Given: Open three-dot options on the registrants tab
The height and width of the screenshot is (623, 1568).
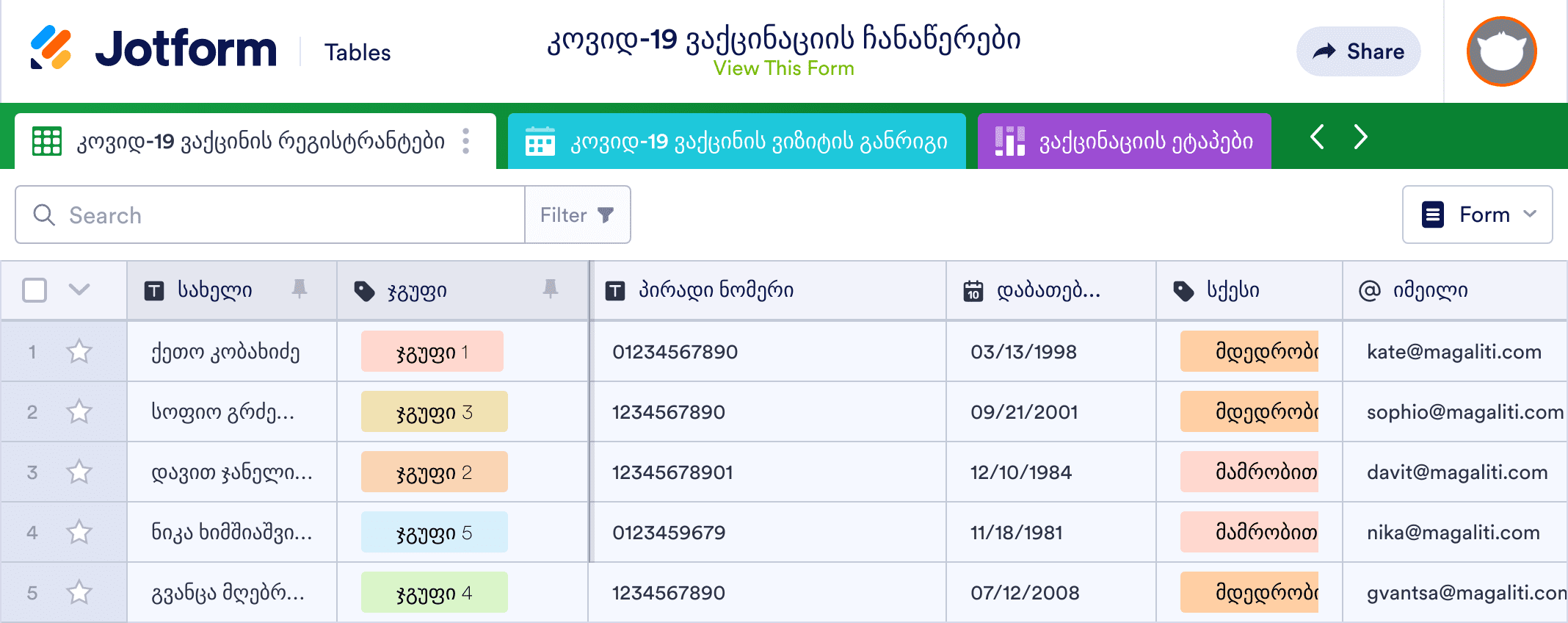Looking at the screenshot, I should point(466,141).
